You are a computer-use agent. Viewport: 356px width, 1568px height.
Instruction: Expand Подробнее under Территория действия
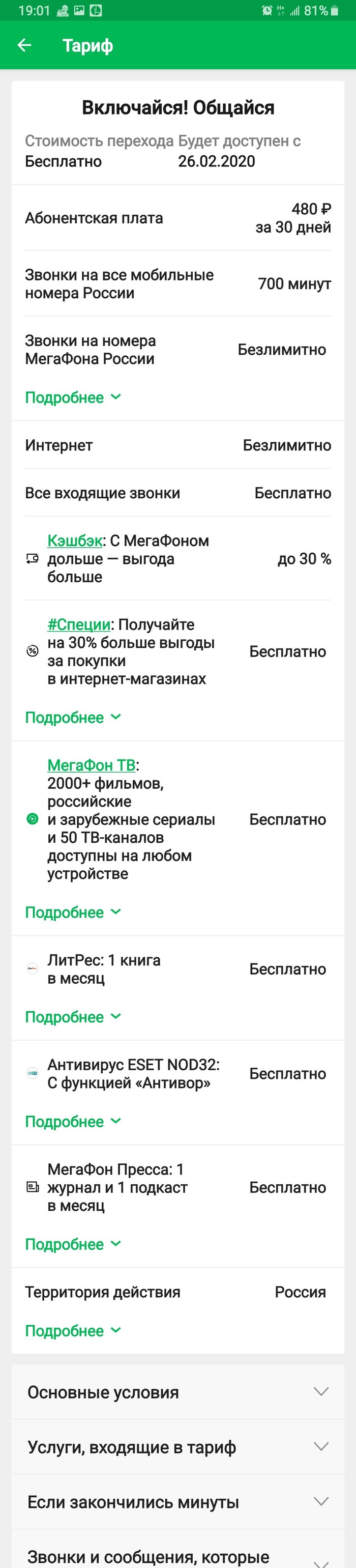pyautogui.click(x=73, y=1331)
